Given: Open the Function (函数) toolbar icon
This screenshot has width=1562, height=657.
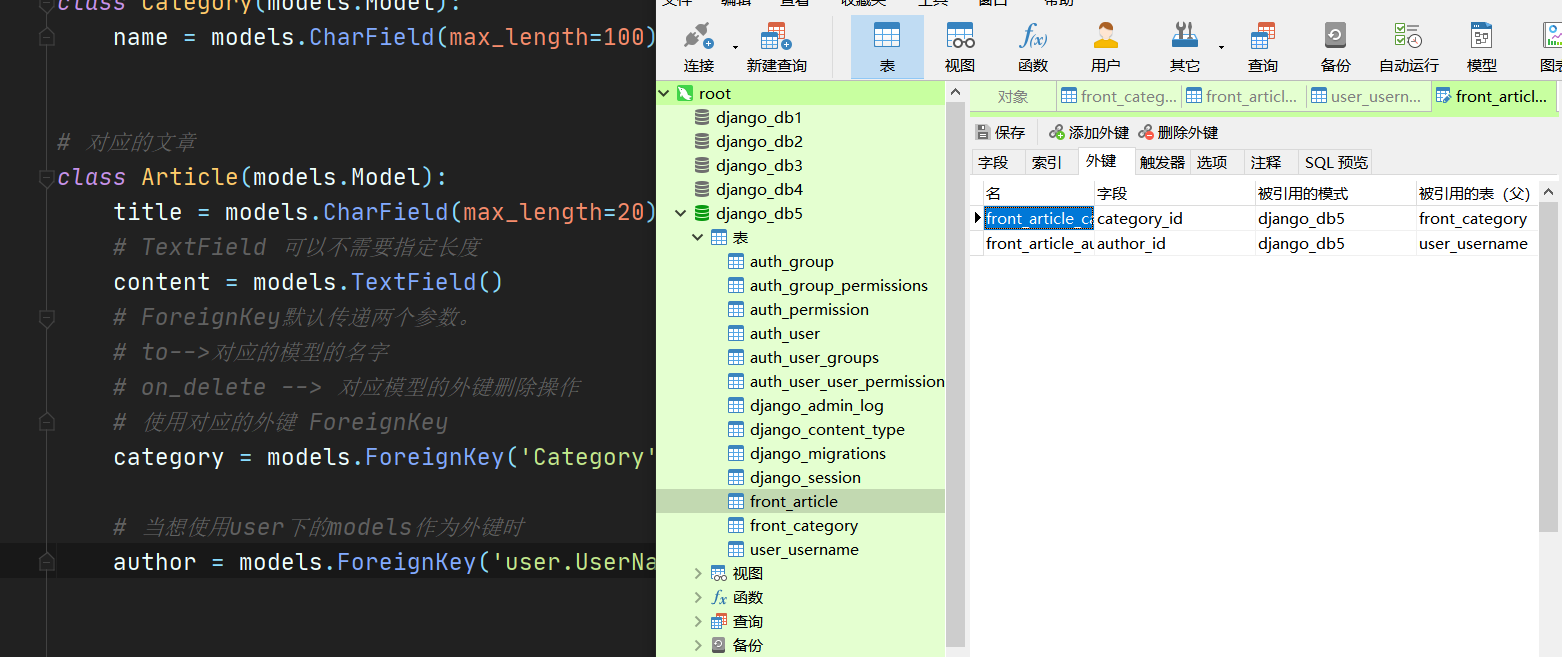Looking at the screenshot, I should click(1033, 47).
